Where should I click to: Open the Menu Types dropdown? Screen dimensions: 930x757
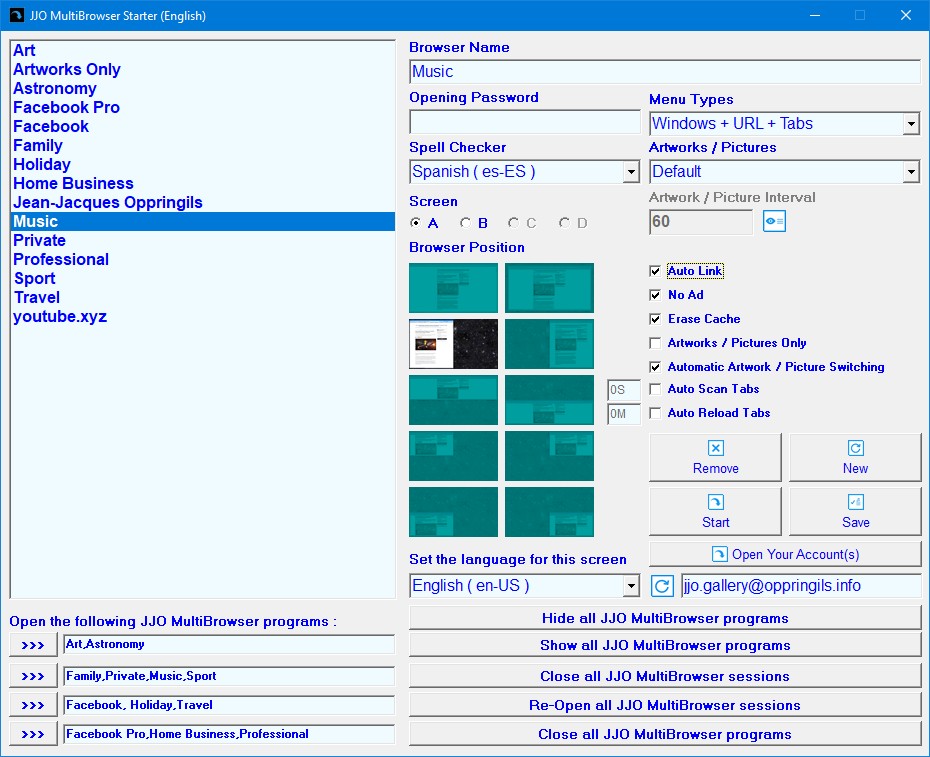[911, 124]
